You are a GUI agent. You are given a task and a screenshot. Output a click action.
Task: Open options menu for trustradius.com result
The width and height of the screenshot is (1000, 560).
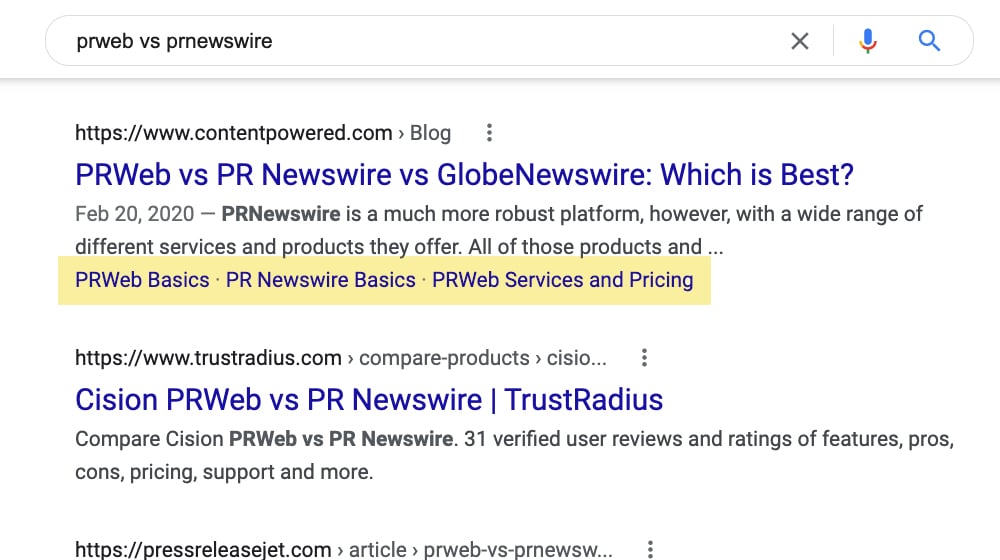(x=644, y=358)
